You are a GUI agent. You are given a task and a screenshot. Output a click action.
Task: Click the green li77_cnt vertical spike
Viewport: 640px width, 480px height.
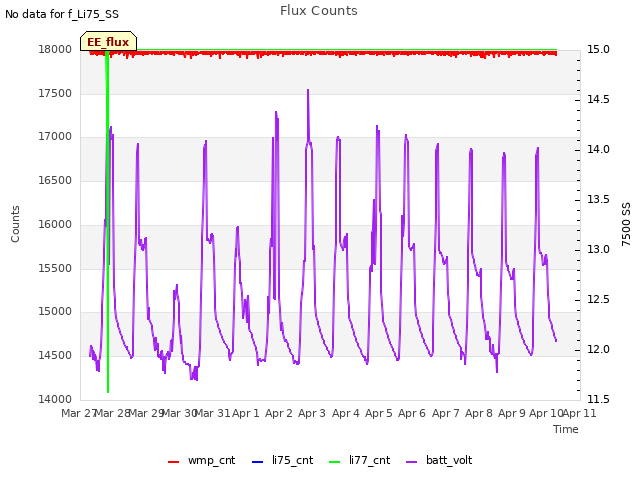point(108,220)
